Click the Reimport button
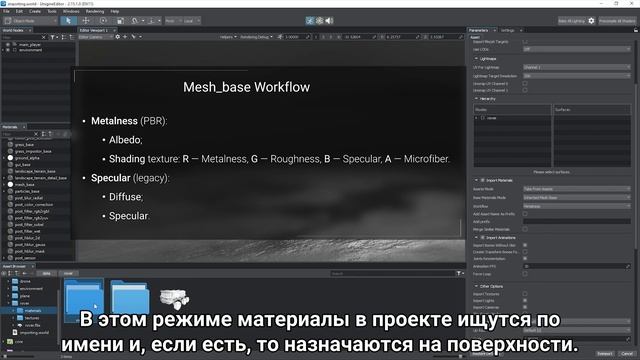 [x=604, y=354]
